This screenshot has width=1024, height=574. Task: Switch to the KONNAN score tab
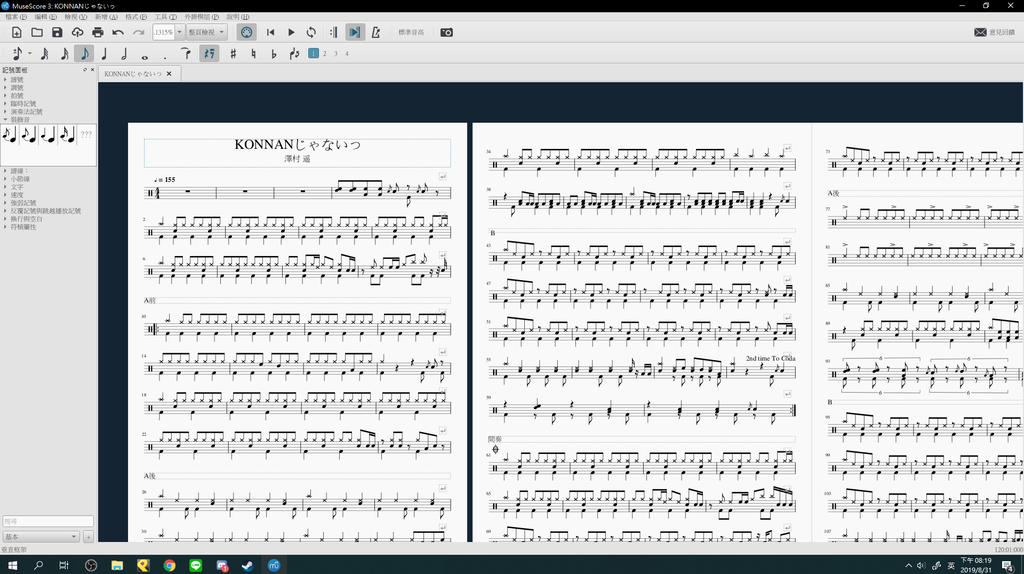133,74
